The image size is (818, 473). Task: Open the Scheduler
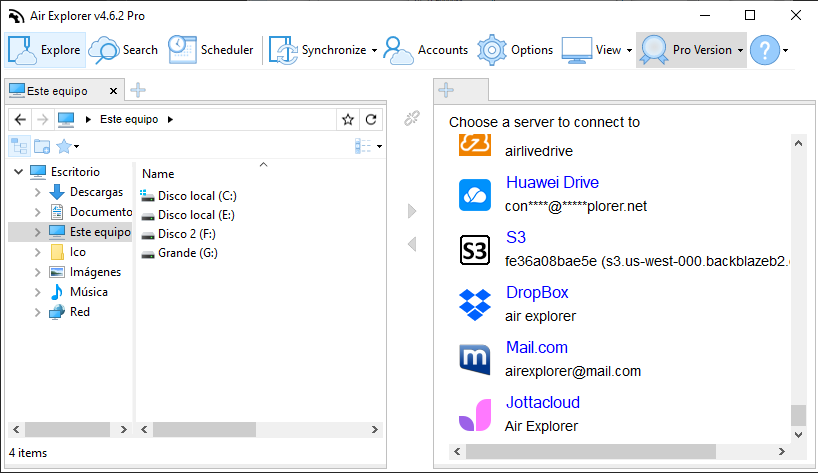point(211,50)
